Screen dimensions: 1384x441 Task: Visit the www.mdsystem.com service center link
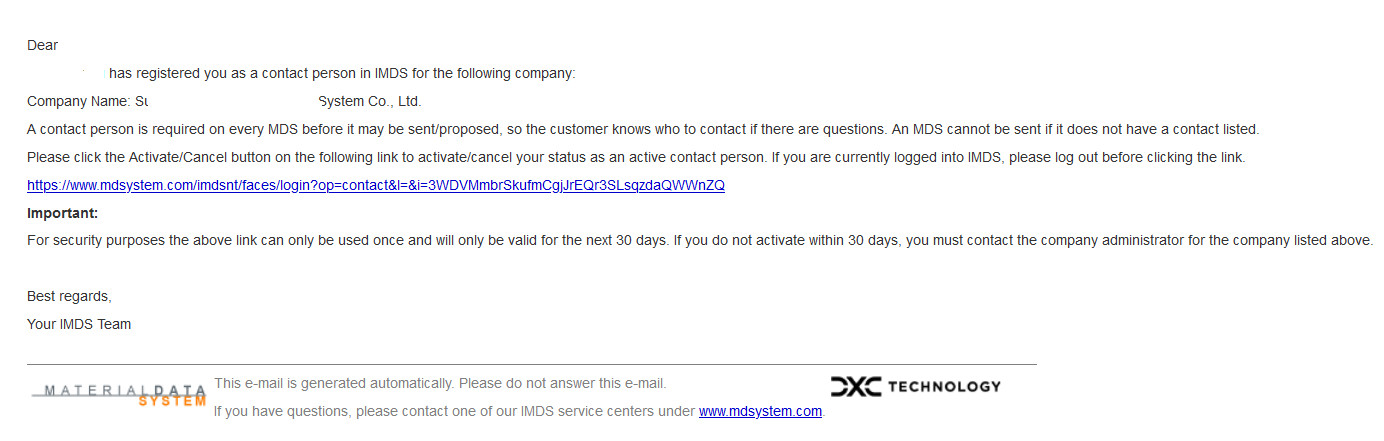[760, 411]
